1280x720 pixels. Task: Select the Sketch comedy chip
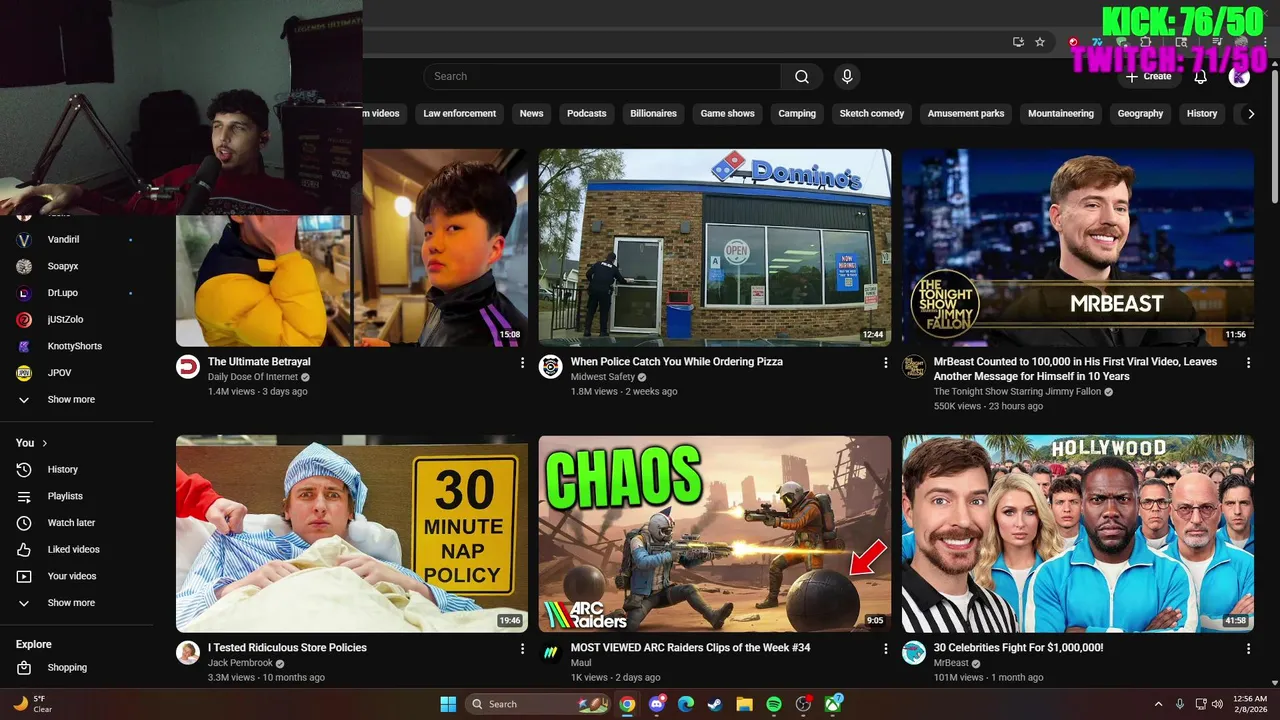pos(871,114)
